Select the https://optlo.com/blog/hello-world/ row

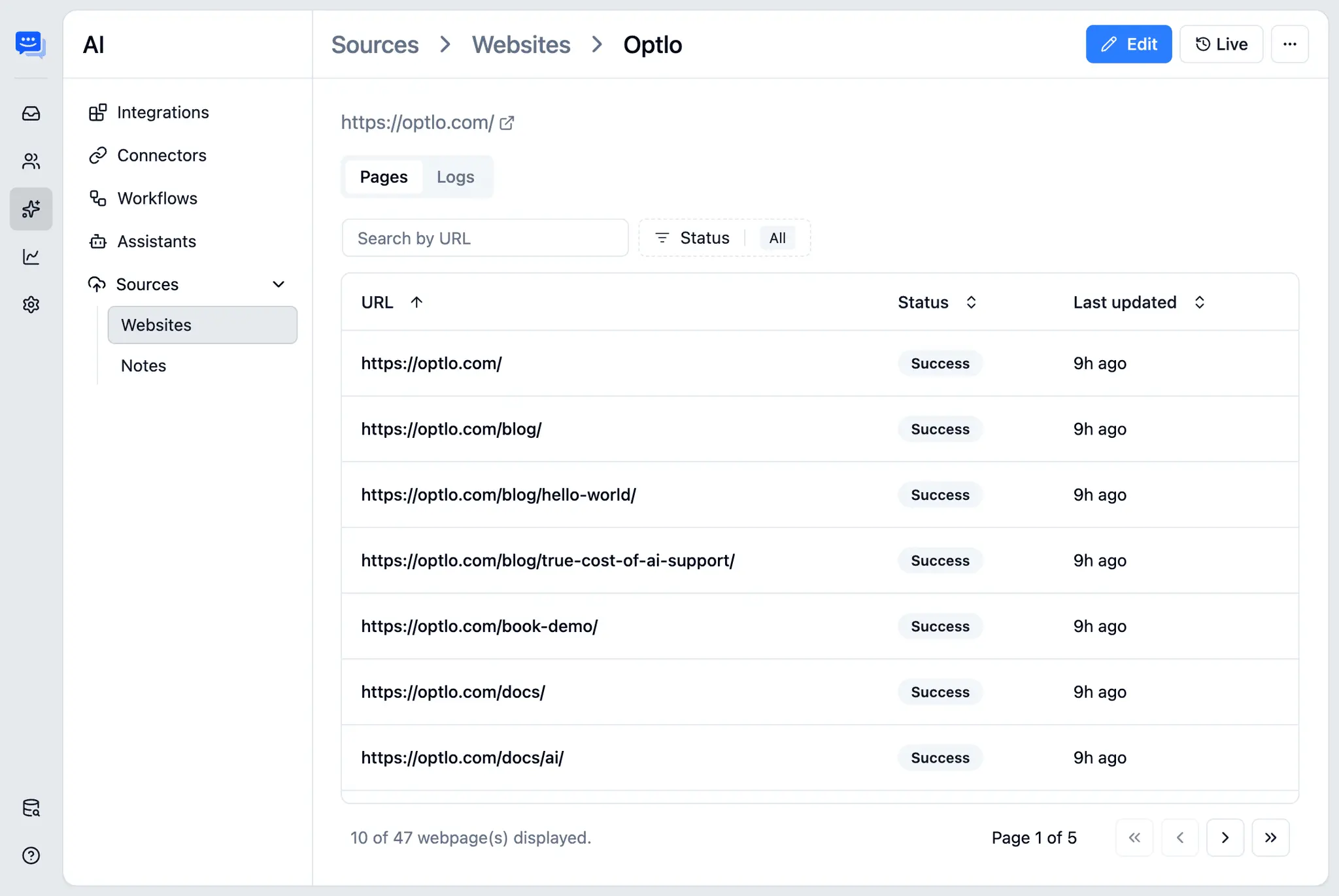tap(819, 495)
